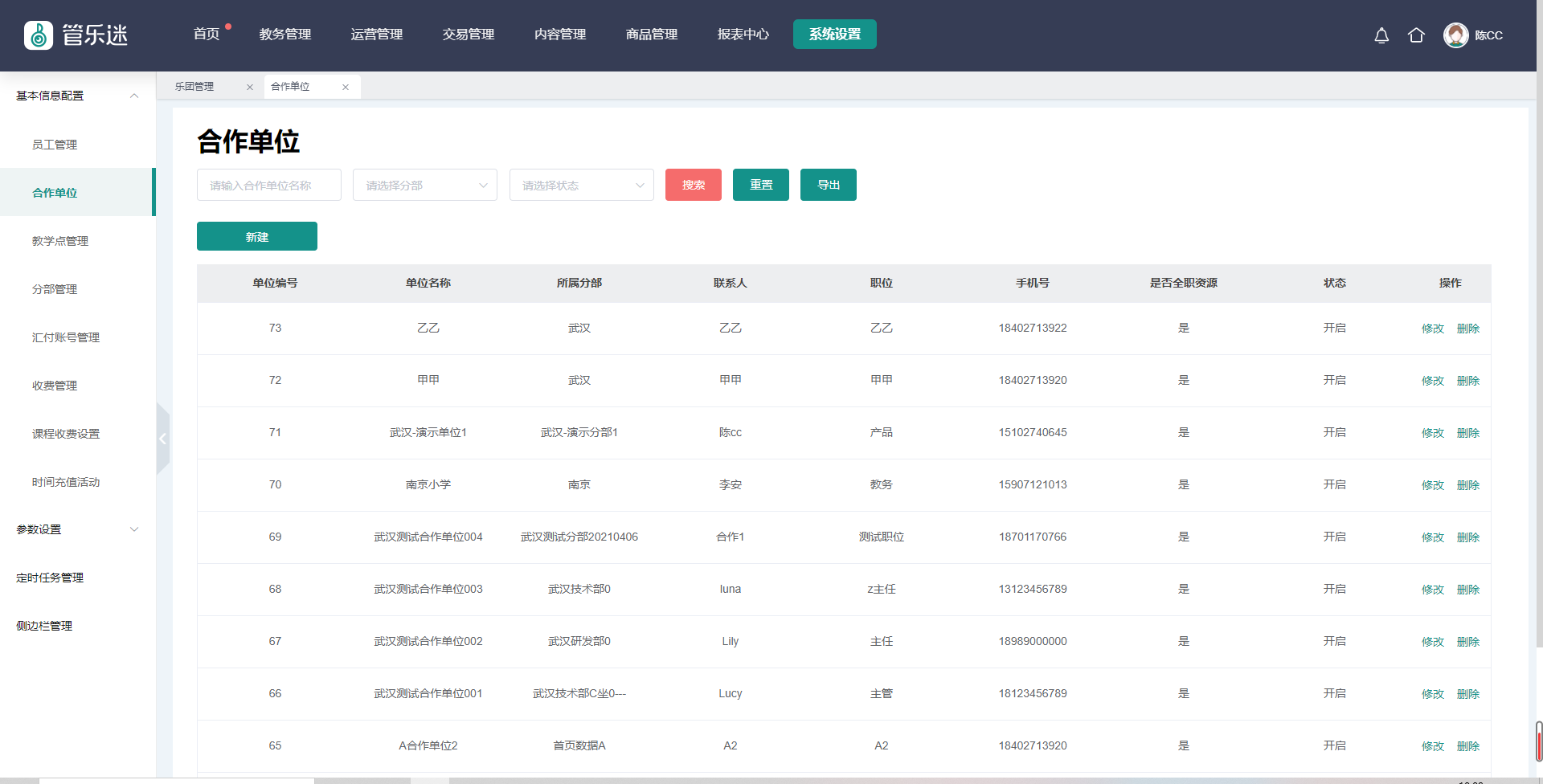Viewport: 1543px width, 784px height.
Task: Open the 请选择状态 dropdown
Action: tap(581, 185)
